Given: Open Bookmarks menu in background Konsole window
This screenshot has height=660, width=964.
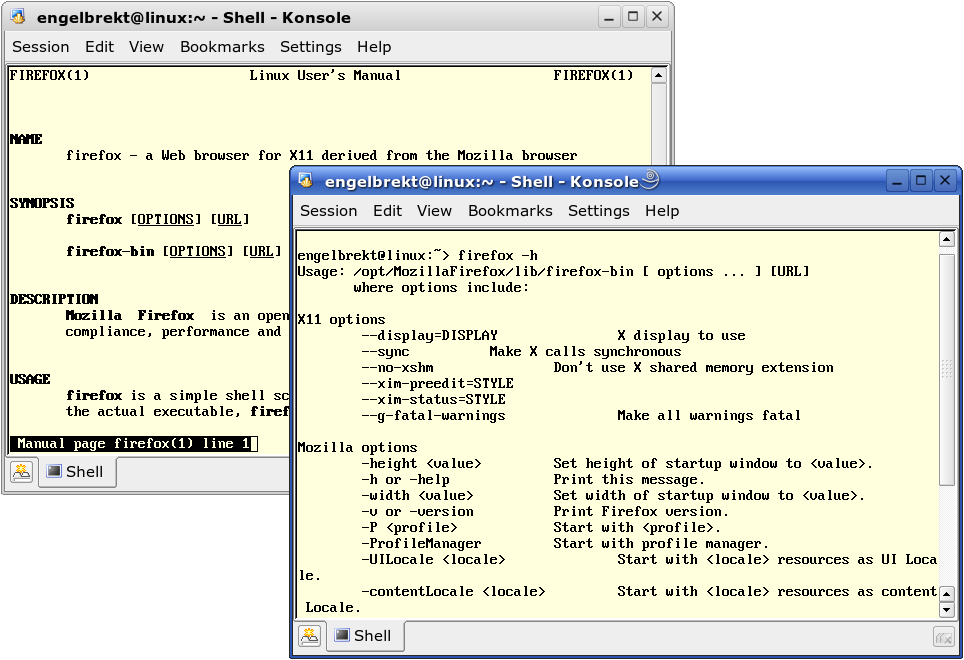Looking at the screenshot, I should (x=223, y=47).
